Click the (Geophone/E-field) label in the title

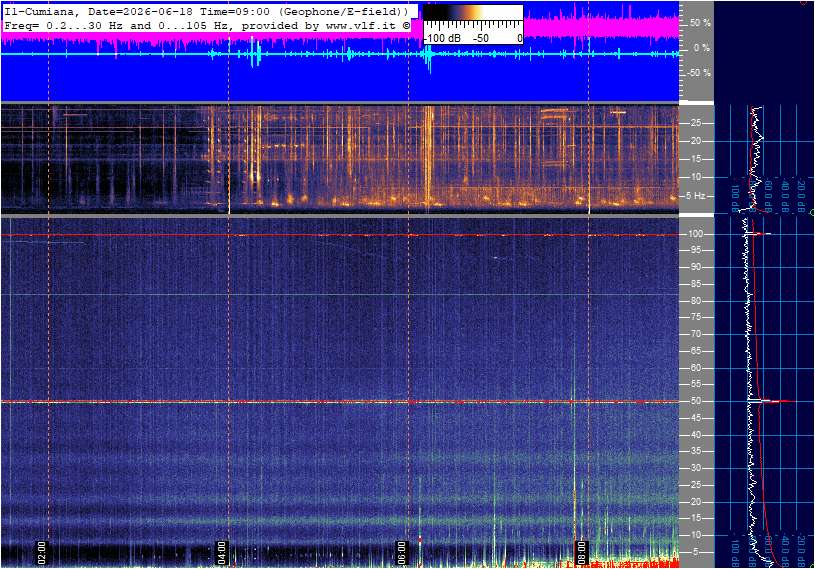coord(344,11)
